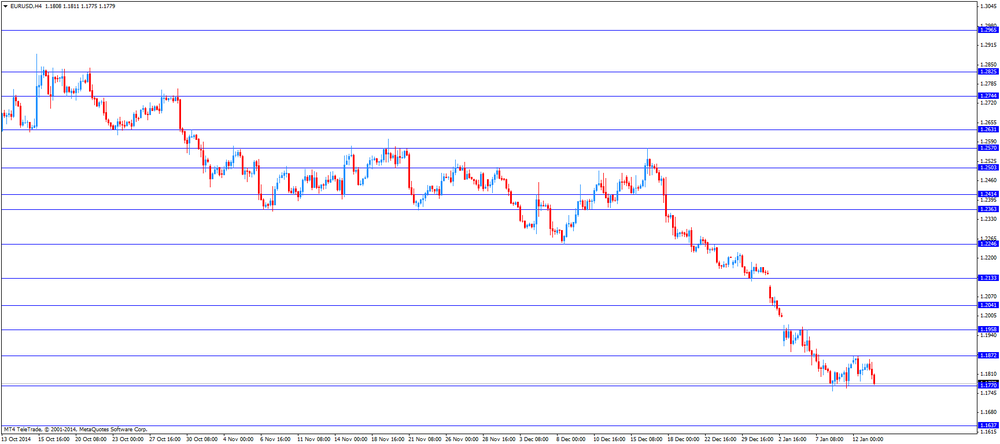Click the 18 Dec 00:00 time axis label
1000x444 pixels.
click(x=684, y=440)
